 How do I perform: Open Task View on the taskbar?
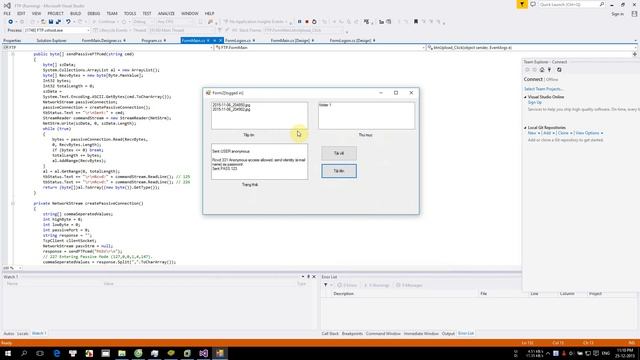(x=40, y=353)
